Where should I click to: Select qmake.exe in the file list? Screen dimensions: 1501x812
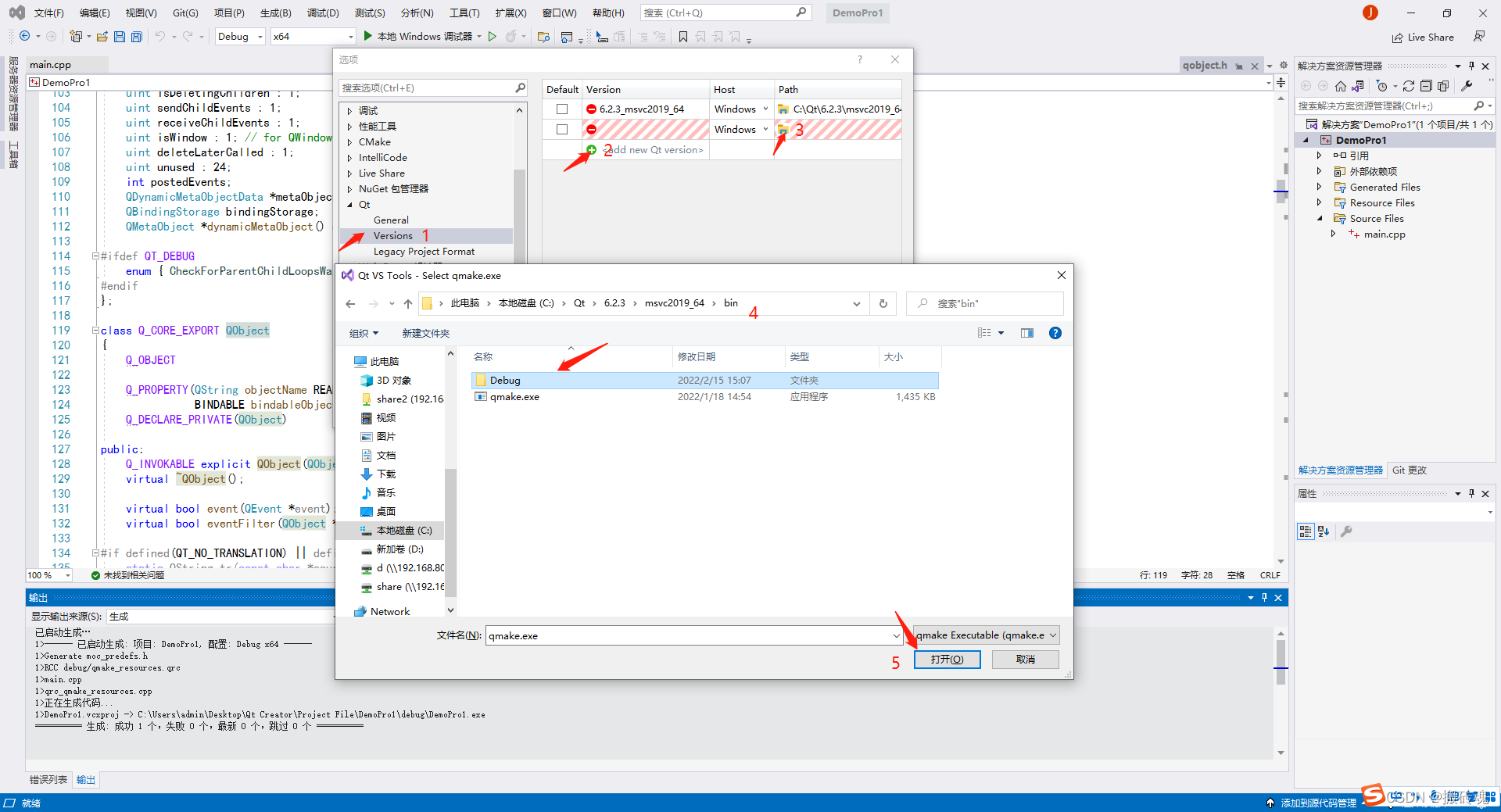point(705,397)
